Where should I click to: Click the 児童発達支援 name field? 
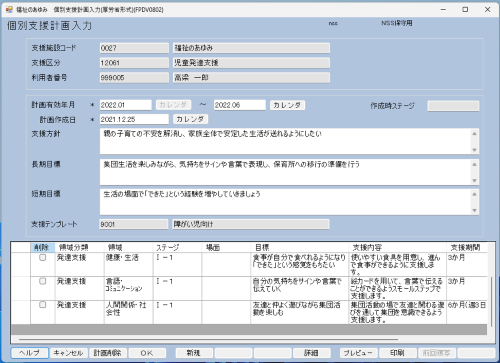point(251,63)
